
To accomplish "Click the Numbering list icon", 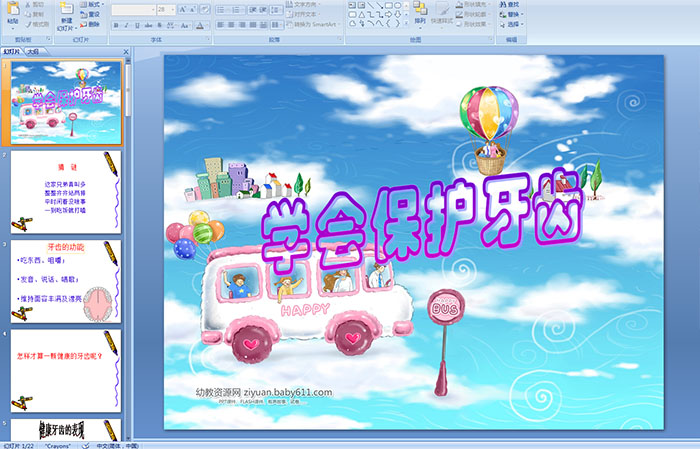I will [x=237, y=10].
